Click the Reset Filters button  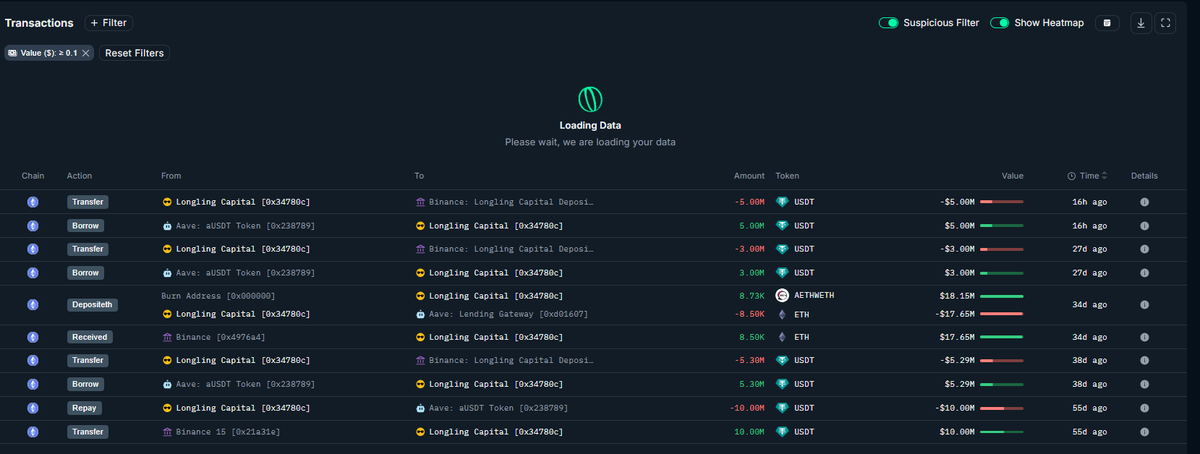(134, 53)
